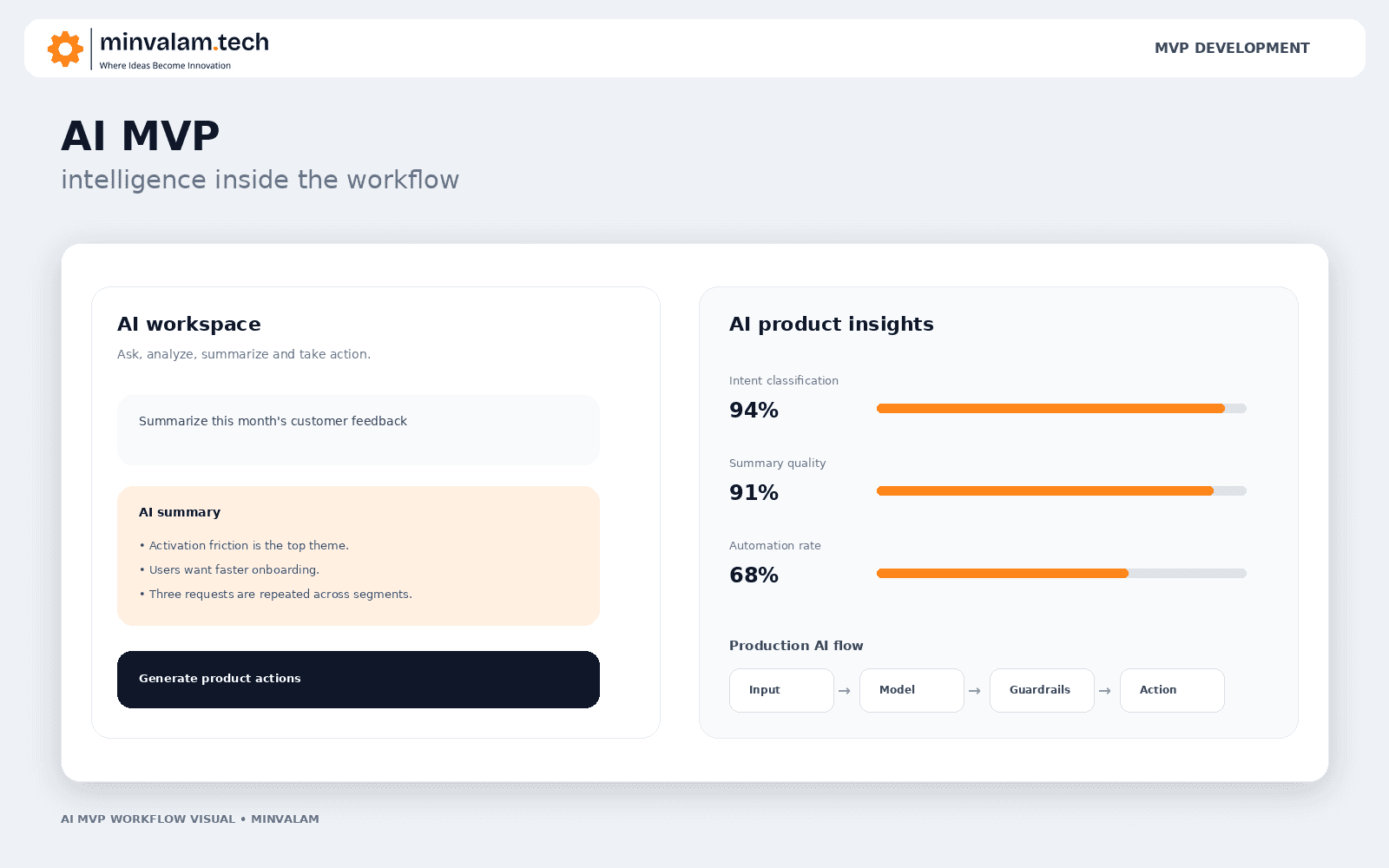Click the 94% intent classification value
The image size is (1389, 868).
754,410
